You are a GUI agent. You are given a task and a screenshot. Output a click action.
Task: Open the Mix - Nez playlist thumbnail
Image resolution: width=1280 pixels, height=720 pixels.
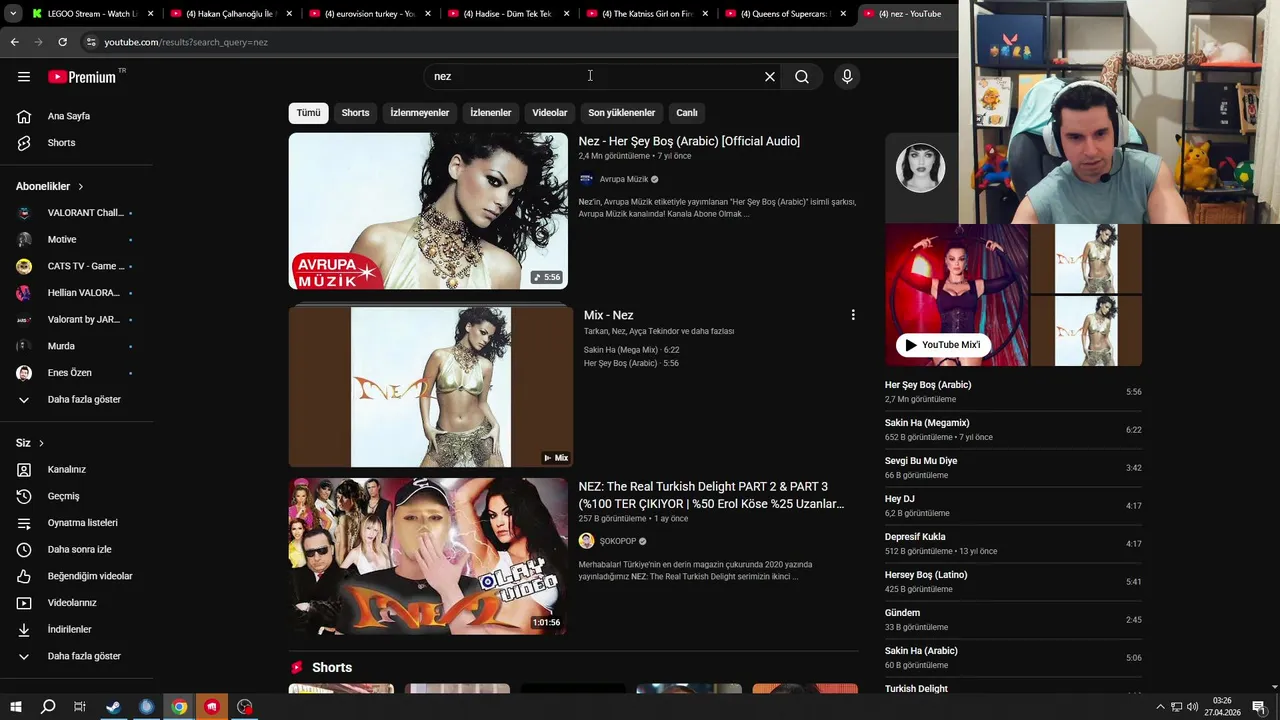tap(431, 386)
